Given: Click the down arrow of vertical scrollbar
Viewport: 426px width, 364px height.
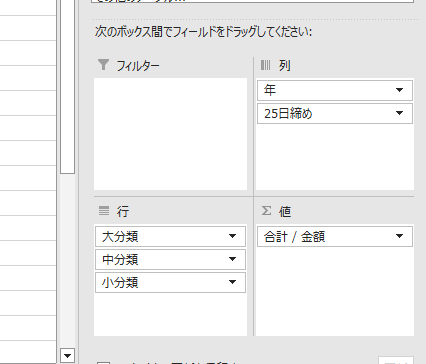Looking at the screenshot, I should pyautogui.click(x=67, y=356).
